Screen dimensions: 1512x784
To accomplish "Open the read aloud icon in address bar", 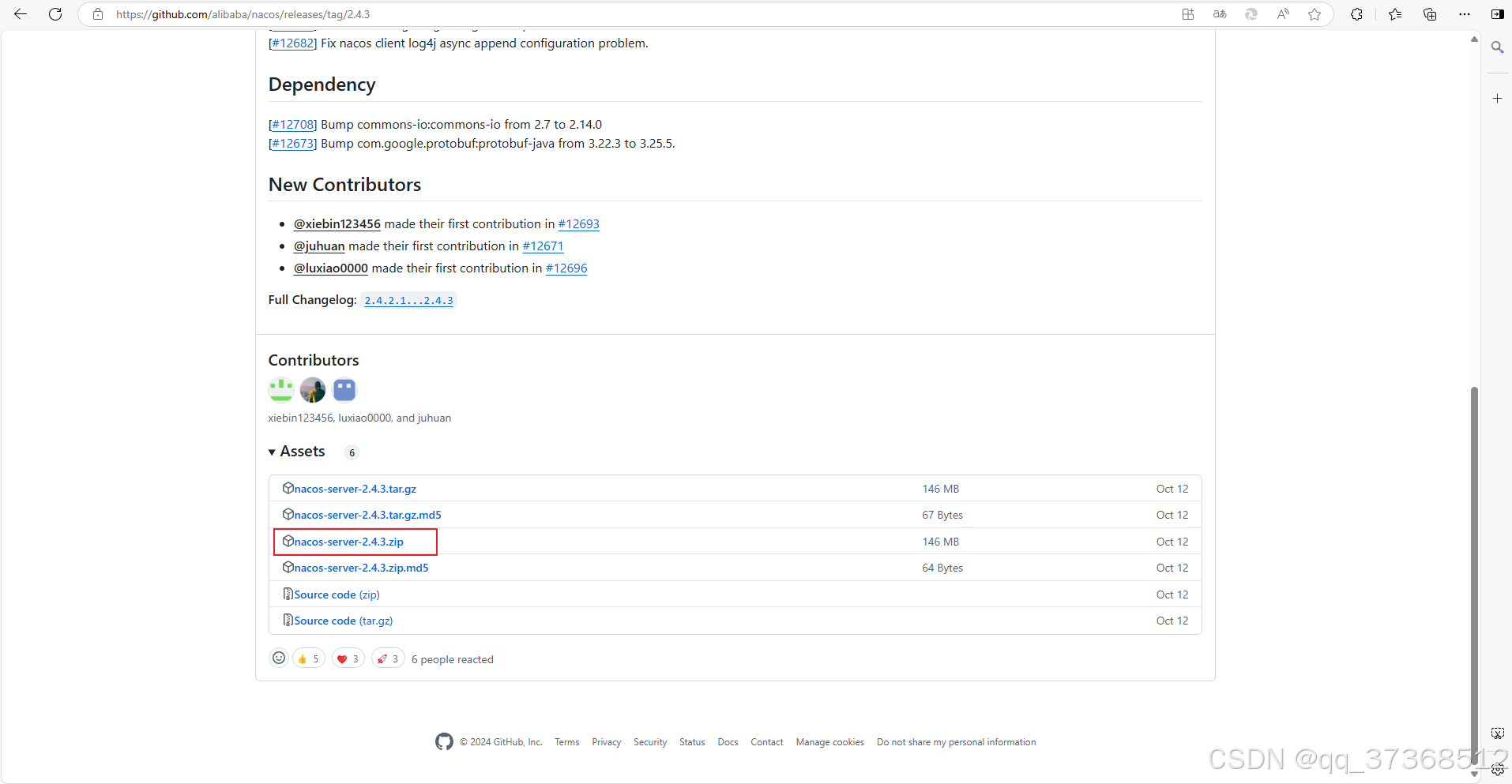I will point(1283,14).
